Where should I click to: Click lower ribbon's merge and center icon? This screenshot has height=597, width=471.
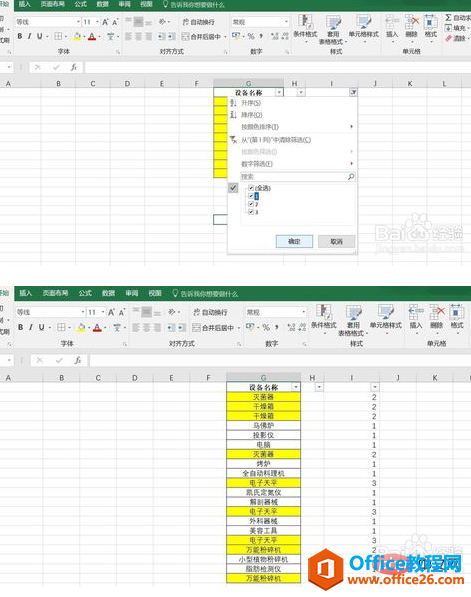click(196, 327)
